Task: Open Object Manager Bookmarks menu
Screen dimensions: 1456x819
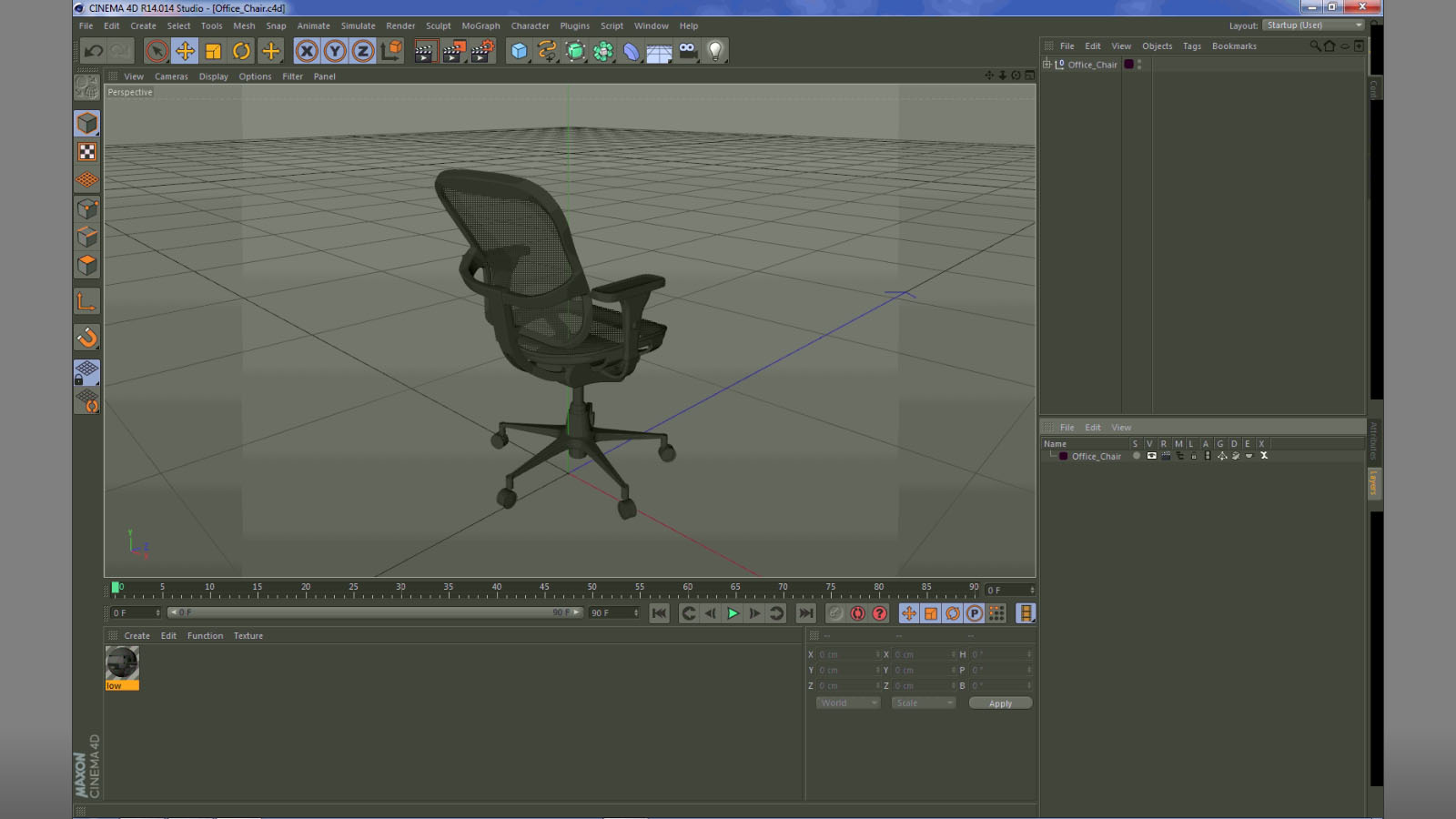Action: tap(1234, 45)
